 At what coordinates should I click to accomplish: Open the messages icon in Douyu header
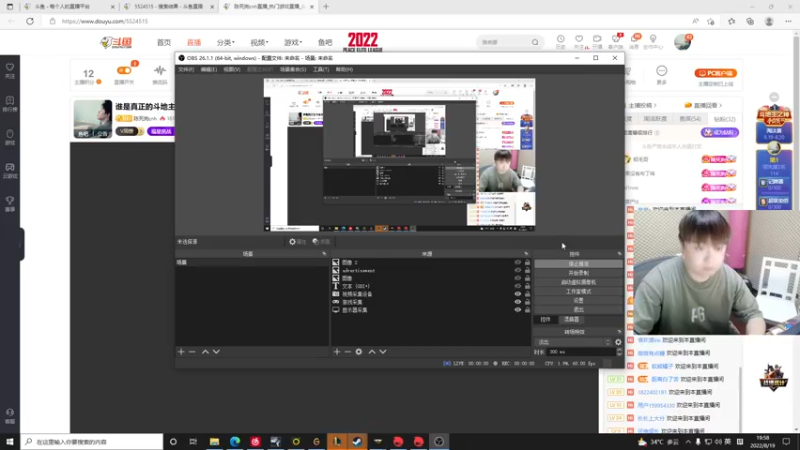(x=634, y=42)
